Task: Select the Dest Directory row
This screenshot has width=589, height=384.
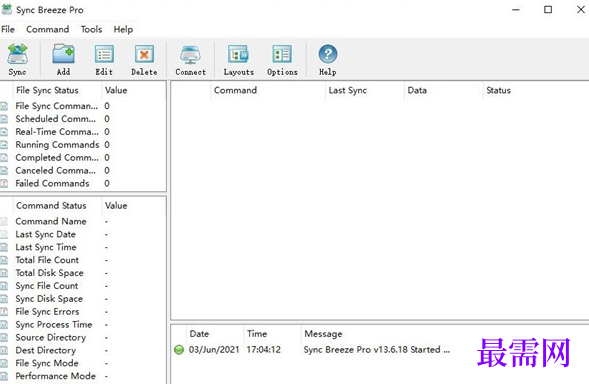Action: pyautogui.click(x=83, y=351)
